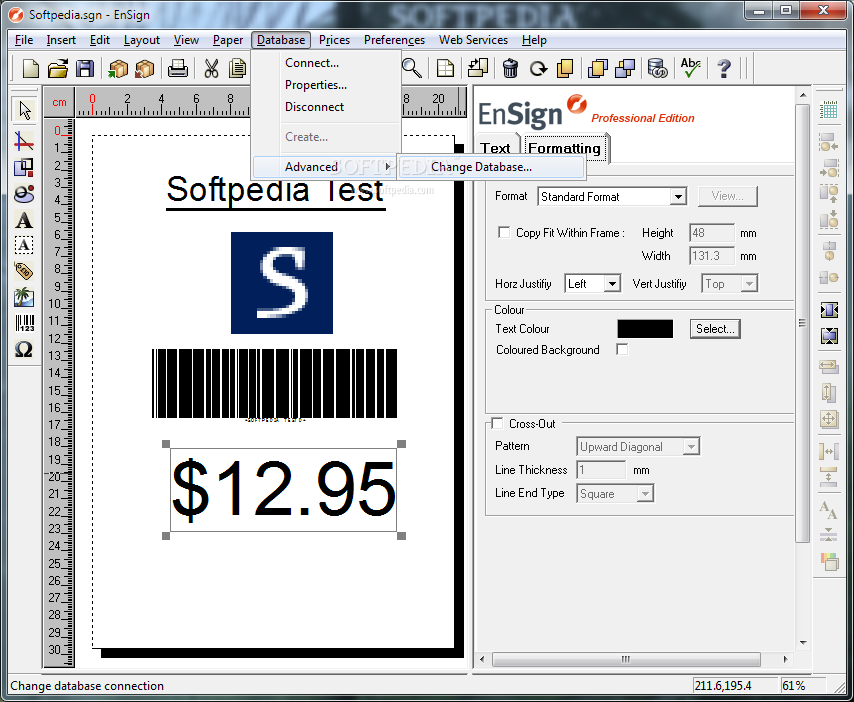The image size is (854, 702).
Task: Select the dotted-frame text box tool
Action: tap(23, 245)
